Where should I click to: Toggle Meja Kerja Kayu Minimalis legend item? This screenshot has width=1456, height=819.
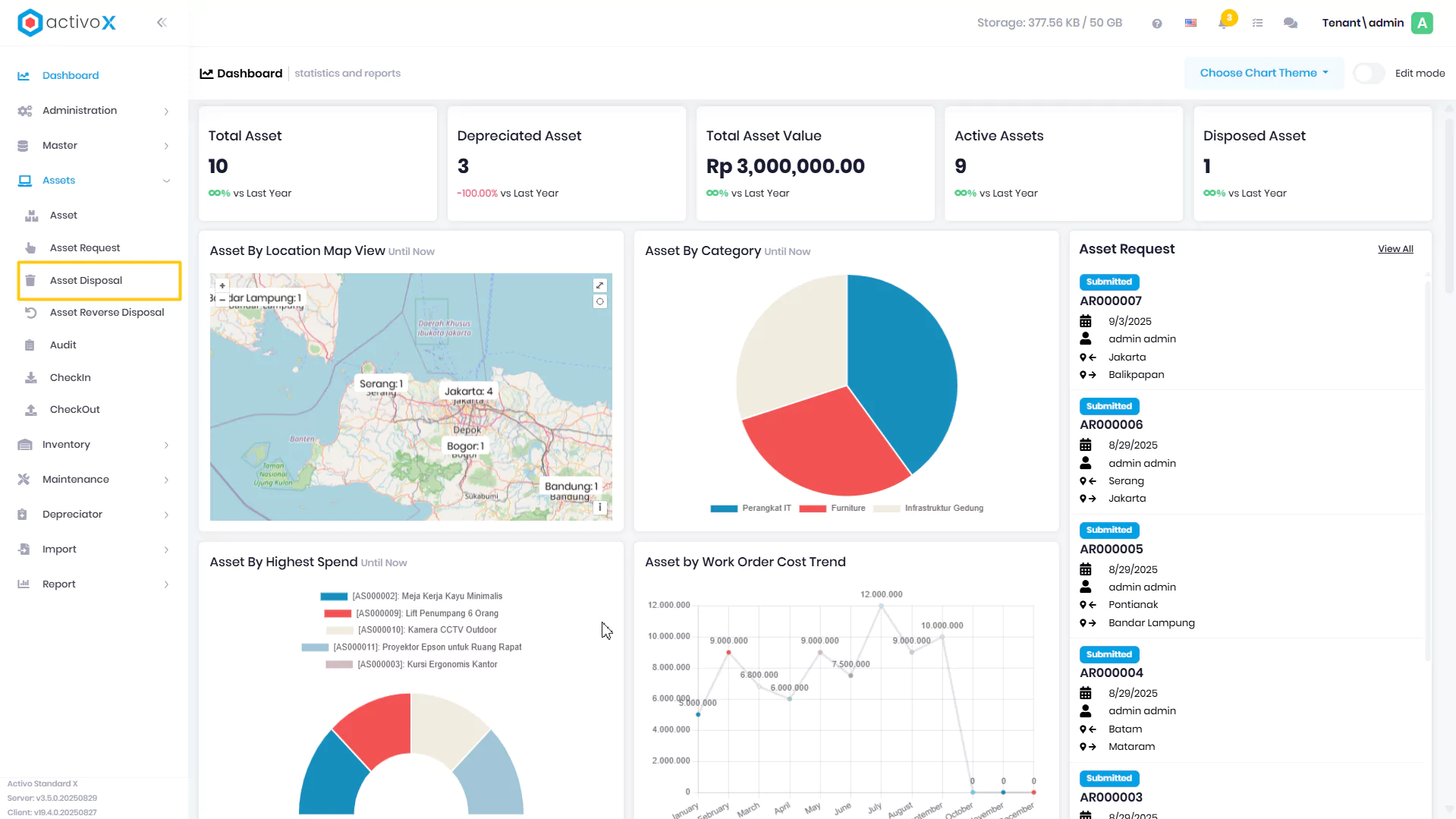411,597
